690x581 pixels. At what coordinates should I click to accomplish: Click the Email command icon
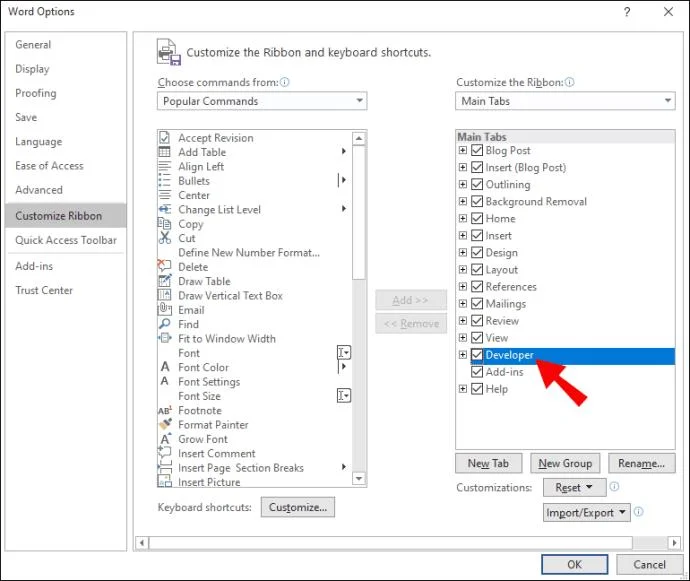pos(165,309)
